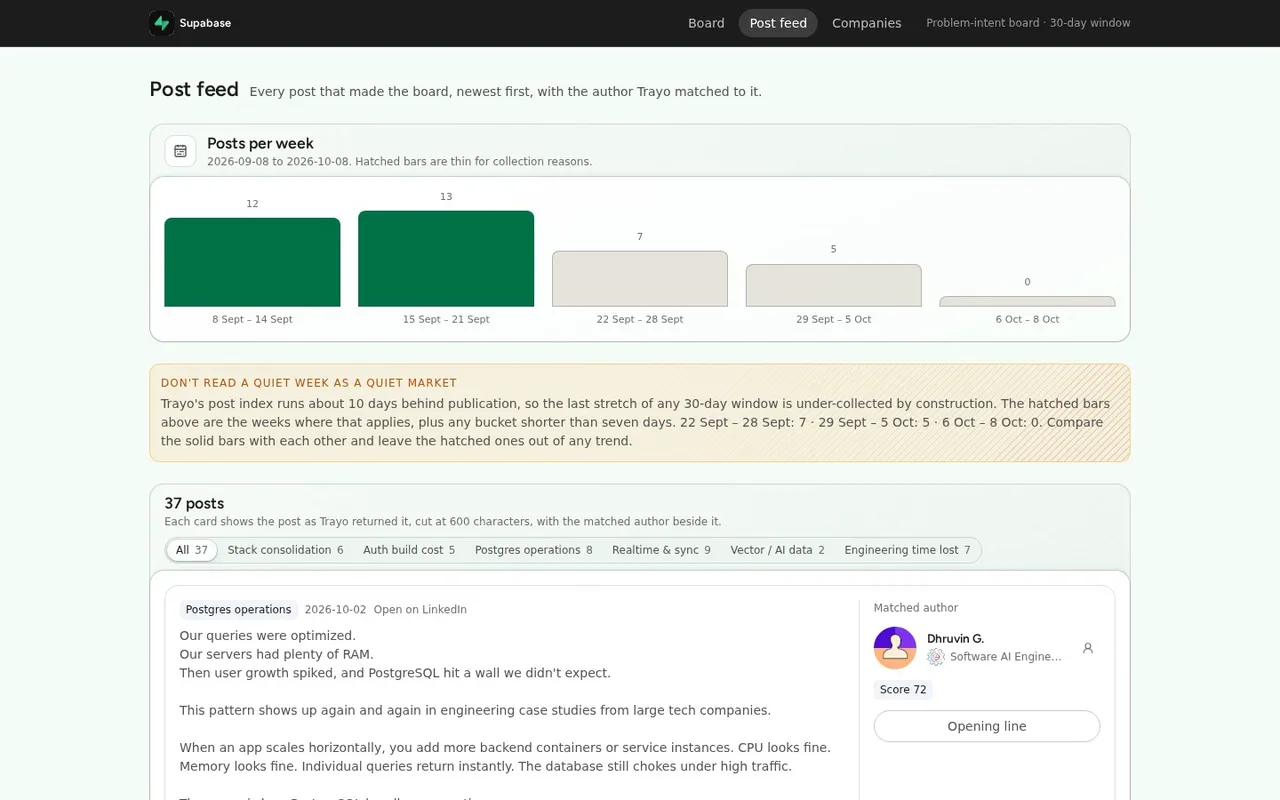Follow the Open on LinkedIn link

pos(420,610)
